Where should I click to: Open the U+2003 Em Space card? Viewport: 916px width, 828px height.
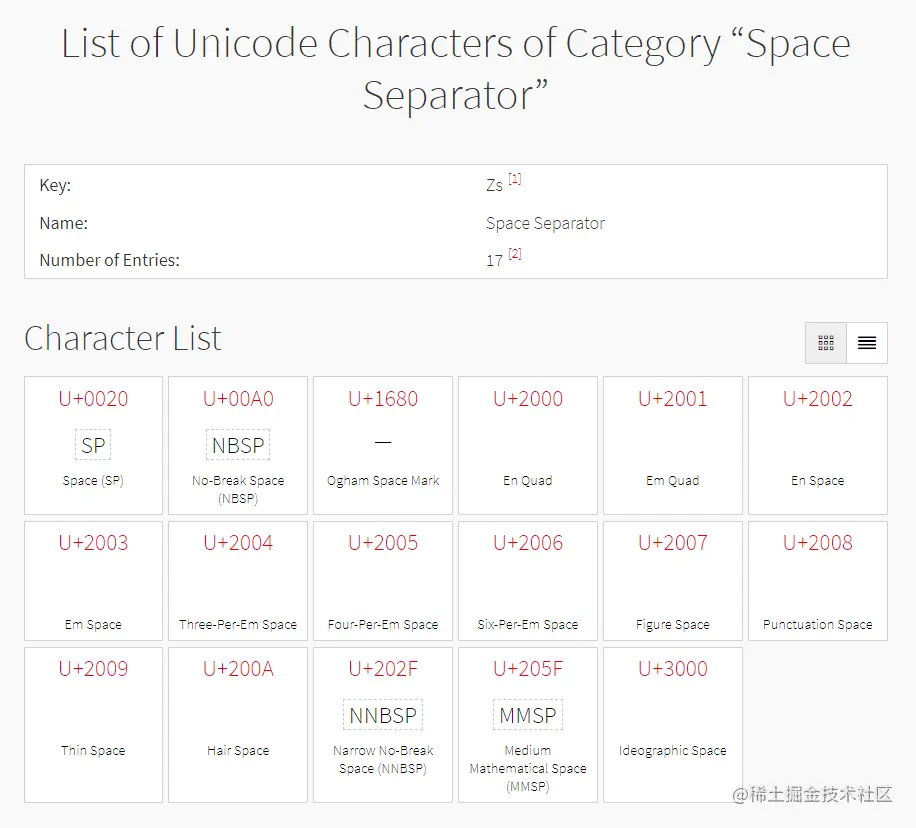93,581
